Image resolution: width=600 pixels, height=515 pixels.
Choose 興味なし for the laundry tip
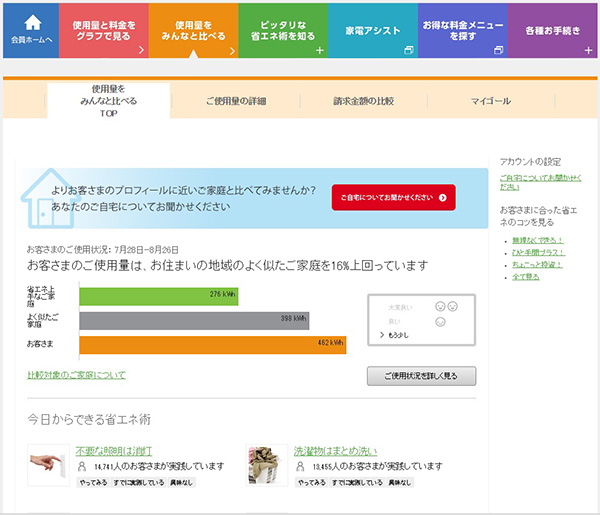pos(400,482)
